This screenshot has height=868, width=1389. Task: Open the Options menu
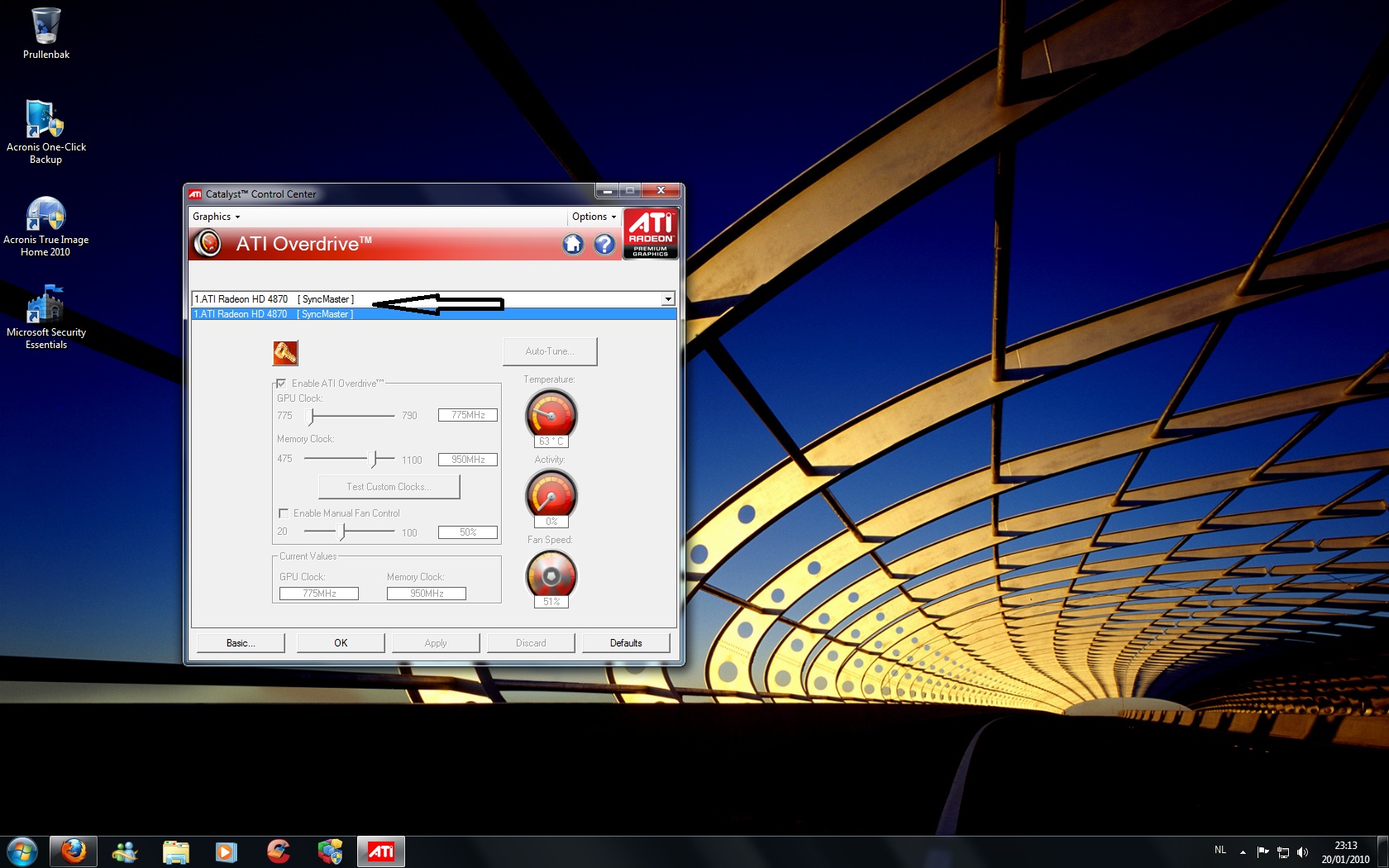594,217
